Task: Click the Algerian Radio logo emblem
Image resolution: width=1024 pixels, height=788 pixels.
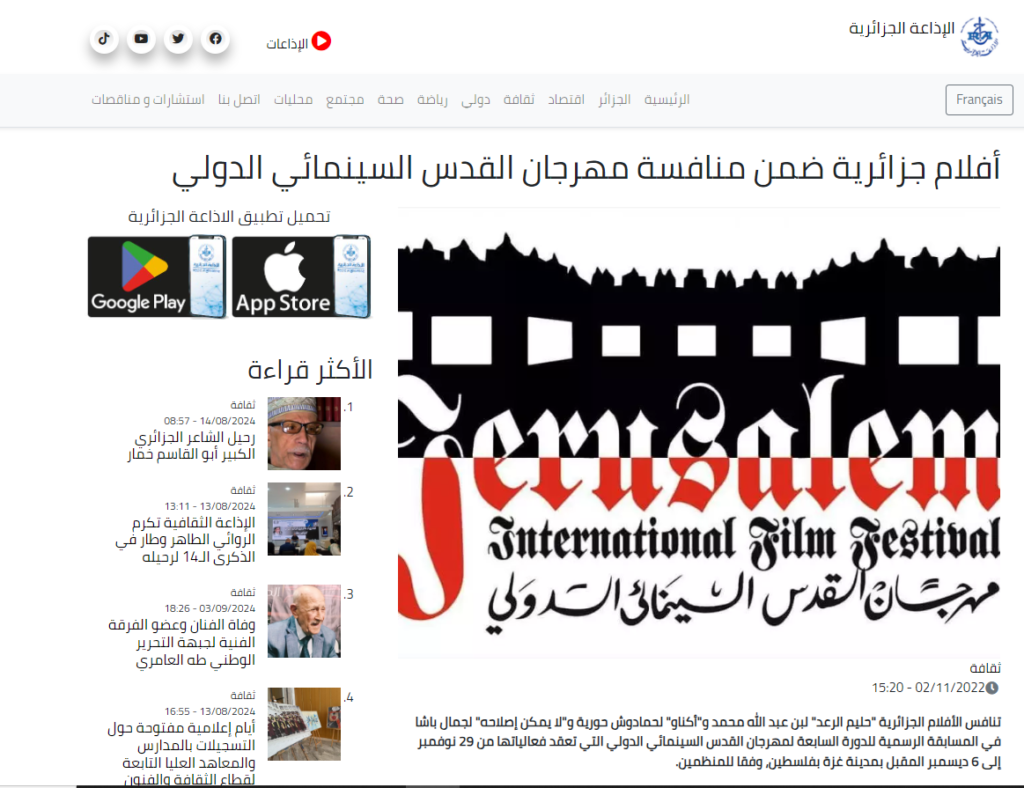Action: 979,37
